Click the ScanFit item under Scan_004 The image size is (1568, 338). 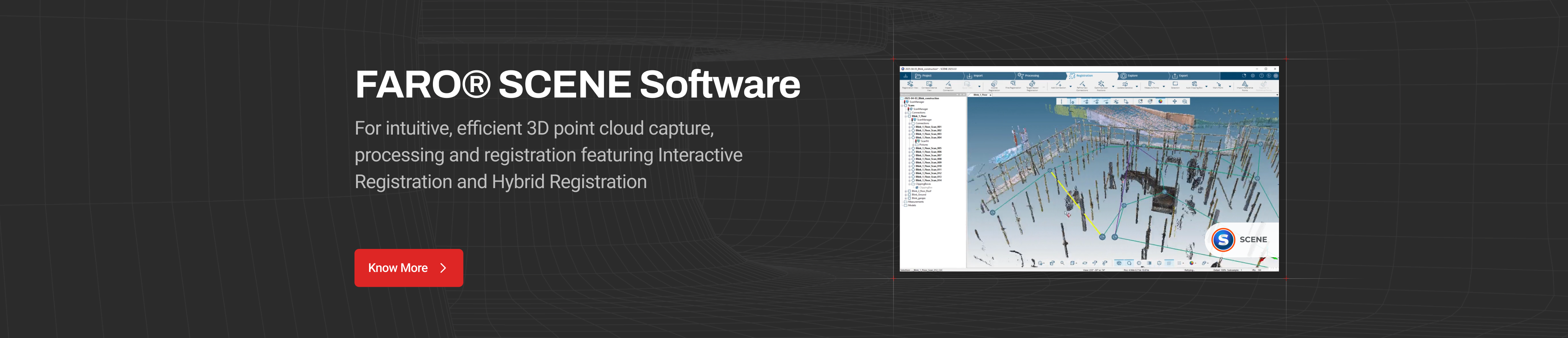[924, 141]
